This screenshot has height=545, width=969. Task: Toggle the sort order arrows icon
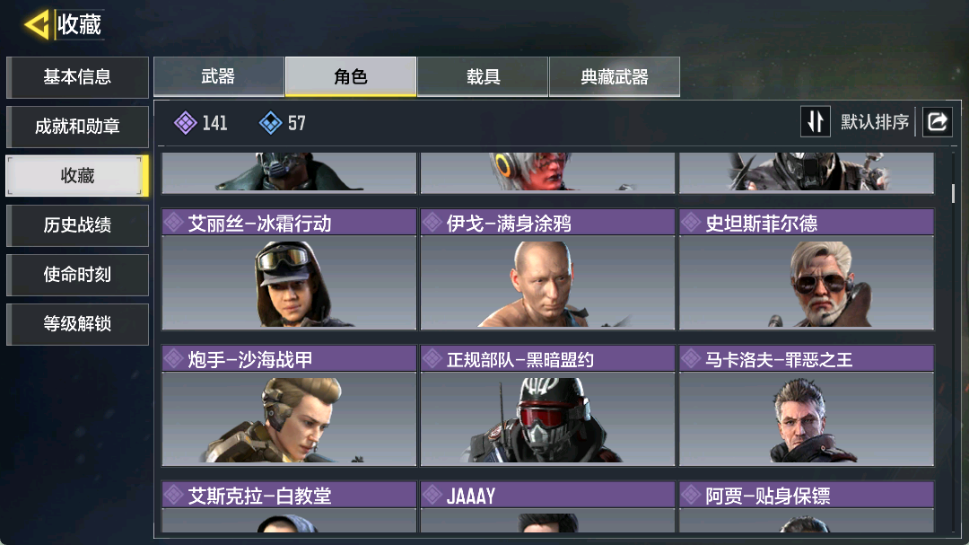point(815,122)
